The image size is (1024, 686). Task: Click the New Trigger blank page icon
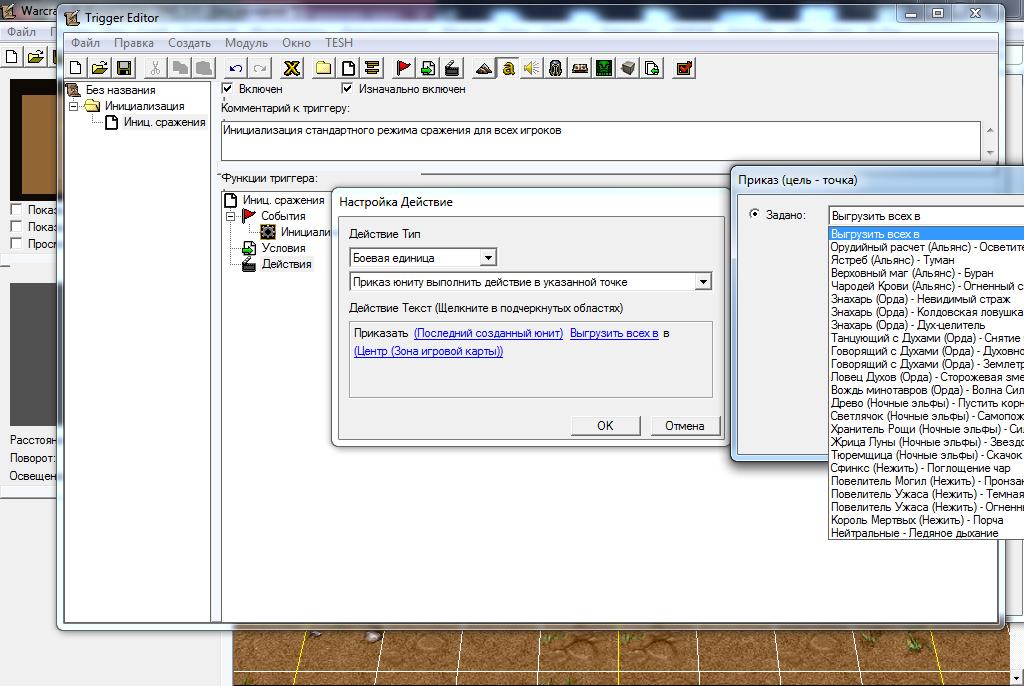click(348, 68)
